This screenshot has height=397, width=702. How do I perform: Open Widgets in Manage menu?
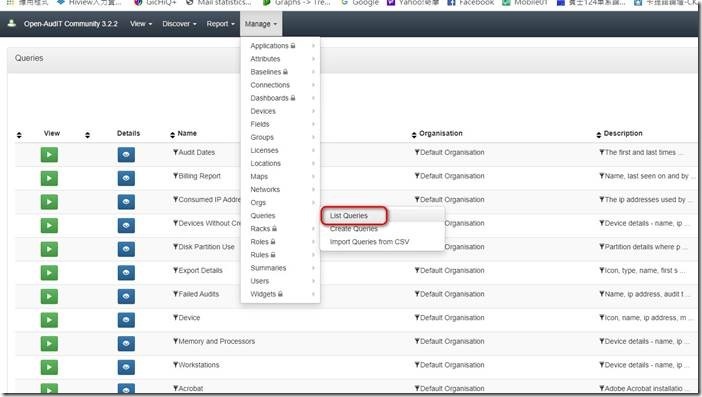click(280, 294)
